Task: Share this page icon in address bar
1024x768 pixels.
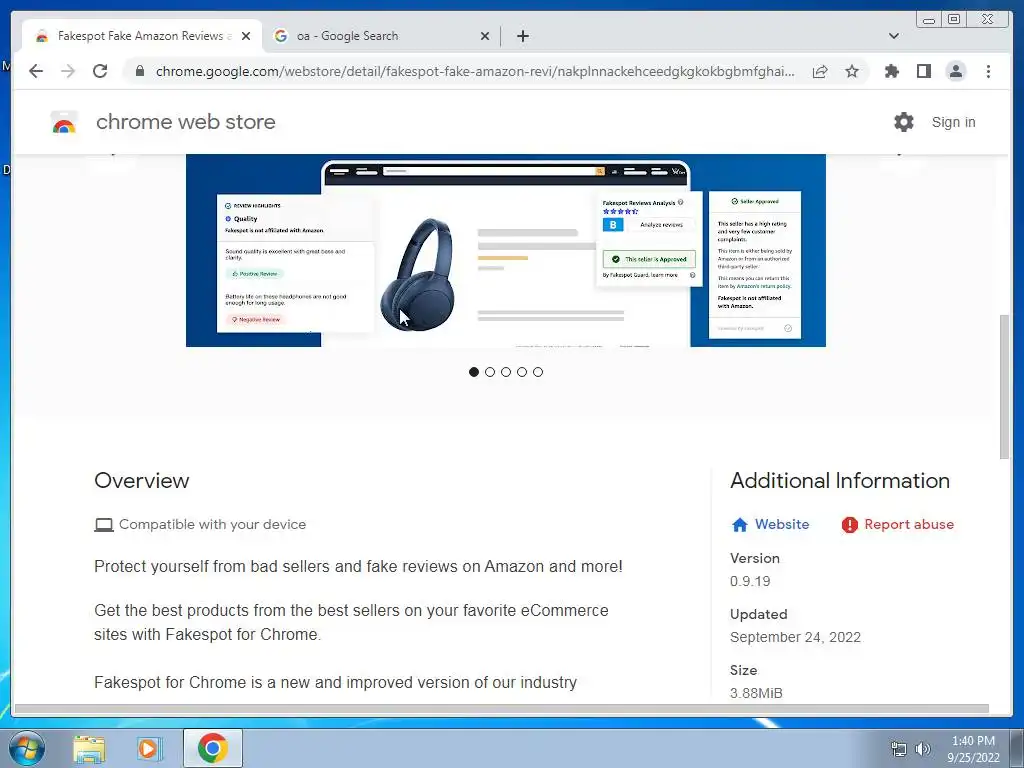Action: pos(820,71)
